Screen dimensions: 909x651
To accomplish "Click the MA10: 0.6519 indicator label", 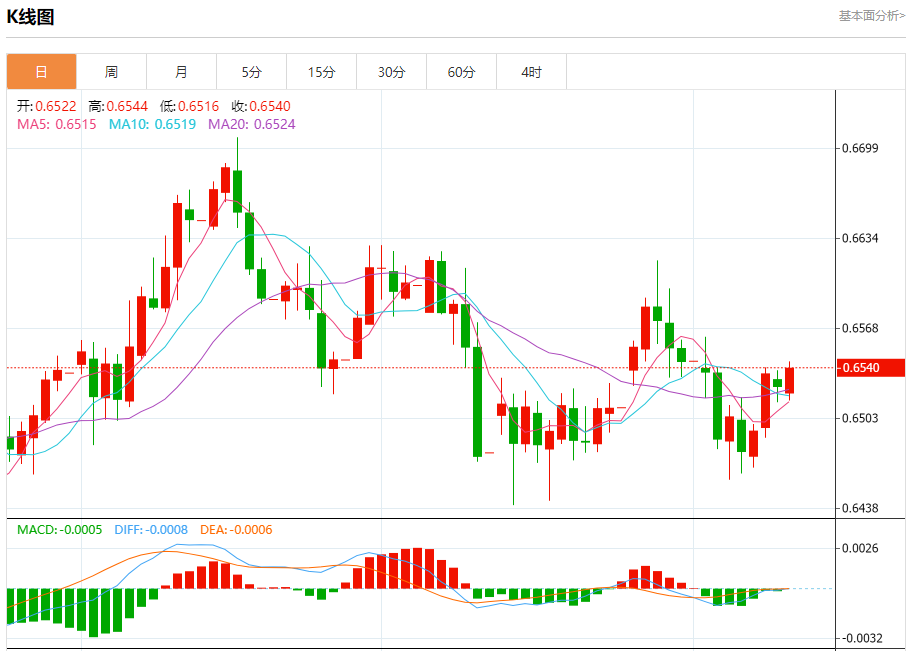I will coord(152,124).
